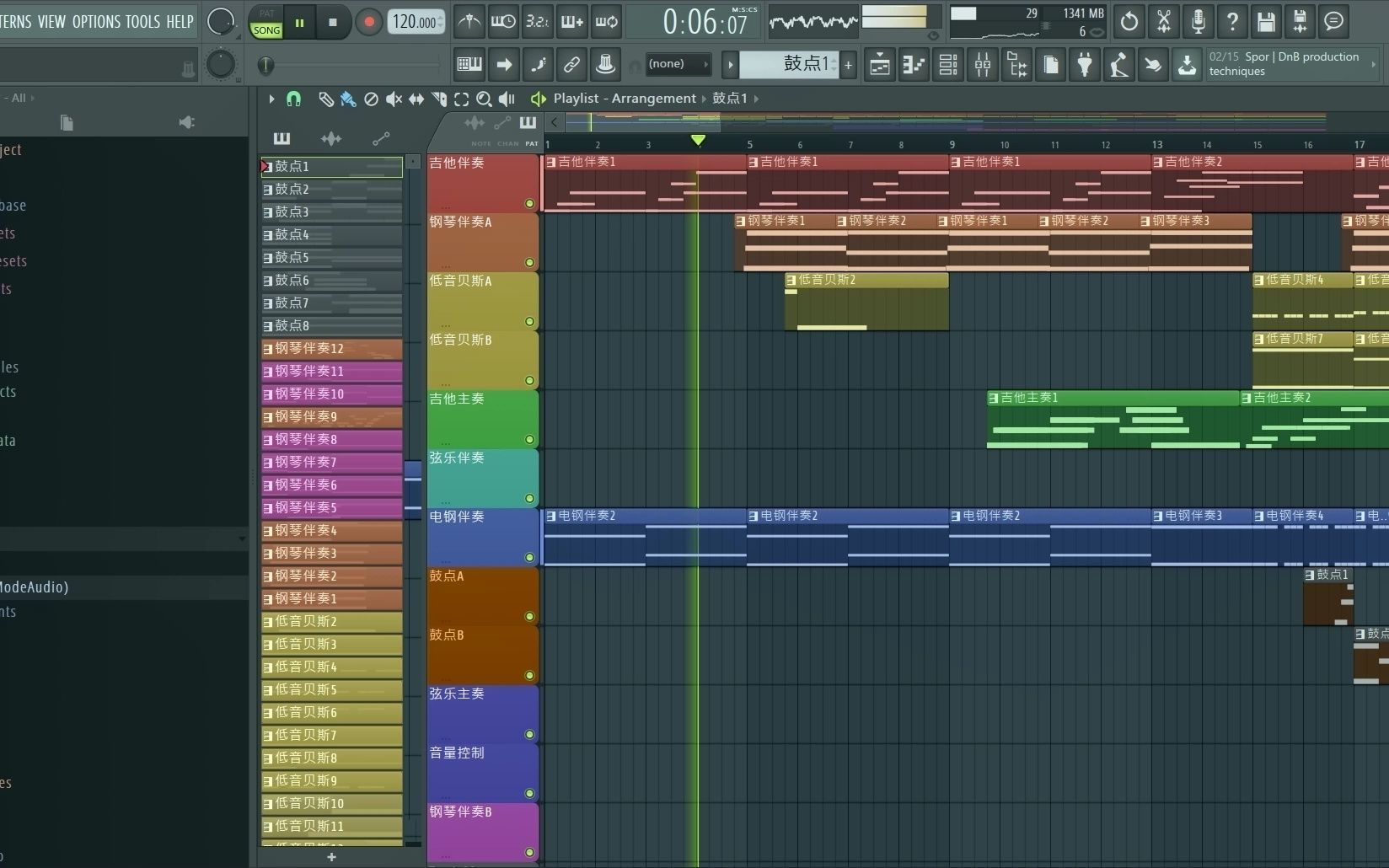Mute the 电钢伴奏 track with its green light

click(x=529, y=557)
